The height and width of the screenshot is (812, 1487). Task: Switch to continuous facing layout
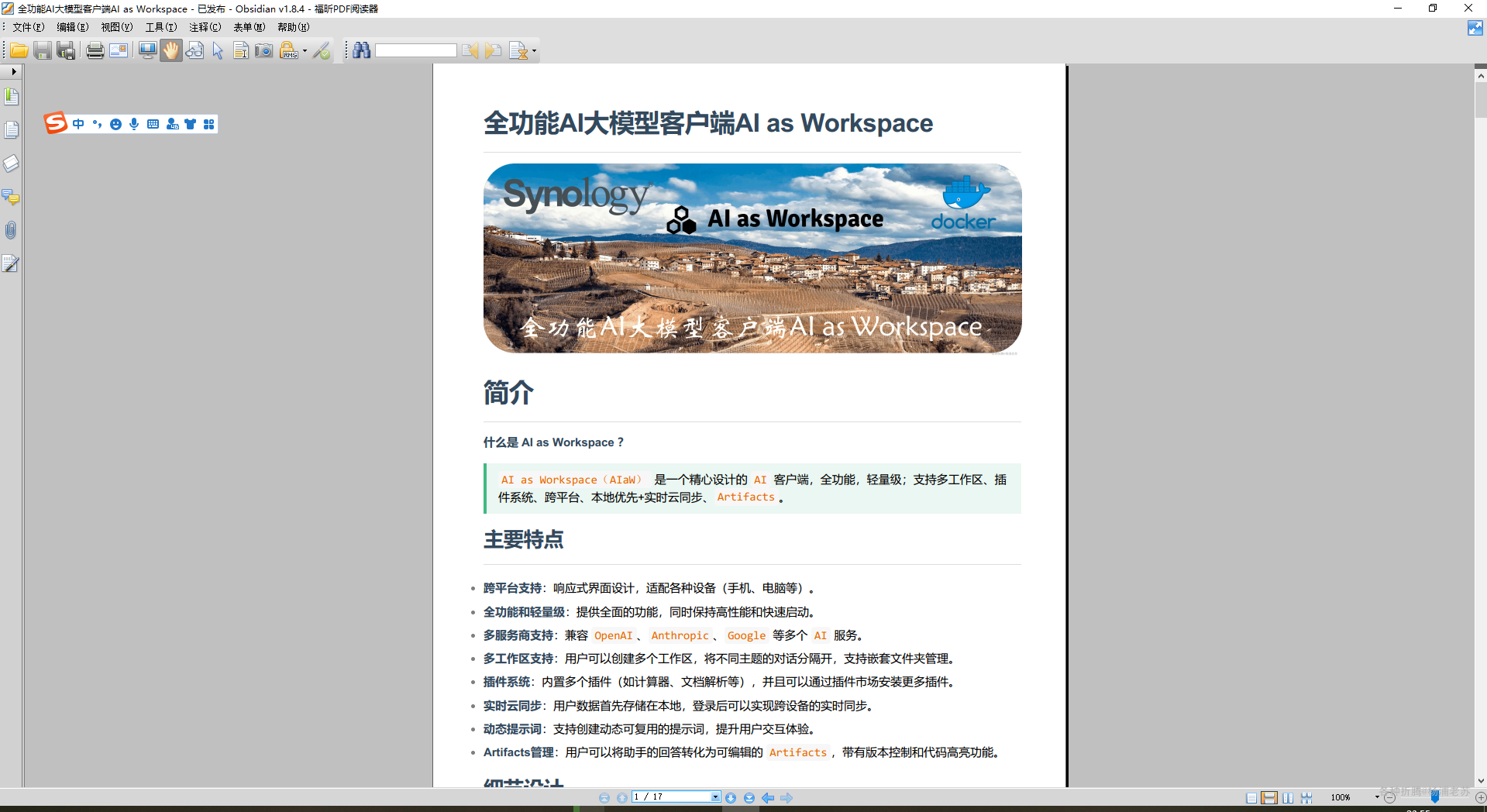tap(1306, 798)
